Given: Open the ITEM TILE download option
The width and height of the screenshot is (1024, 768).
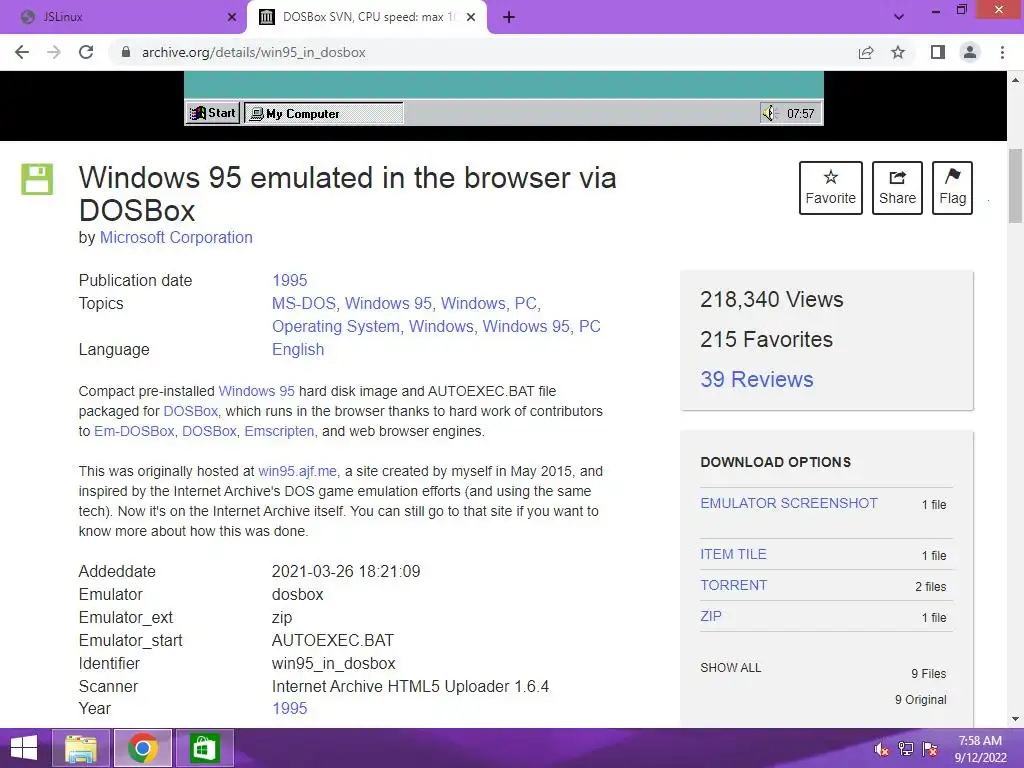Looking at the screenshot, I should pos(733,554).
